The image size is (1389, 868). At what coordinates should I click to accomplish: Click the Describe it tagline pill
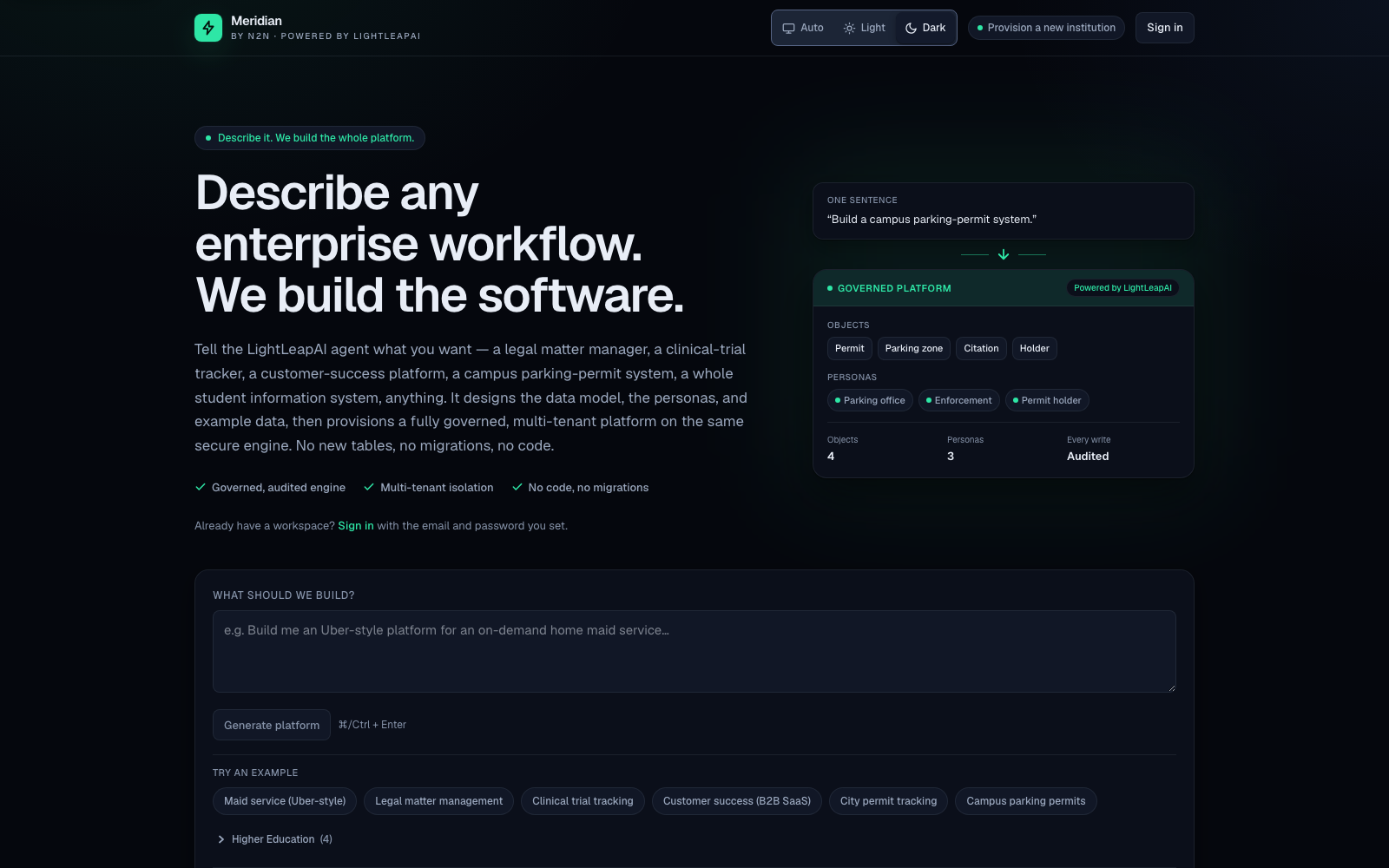pos(310,138)
